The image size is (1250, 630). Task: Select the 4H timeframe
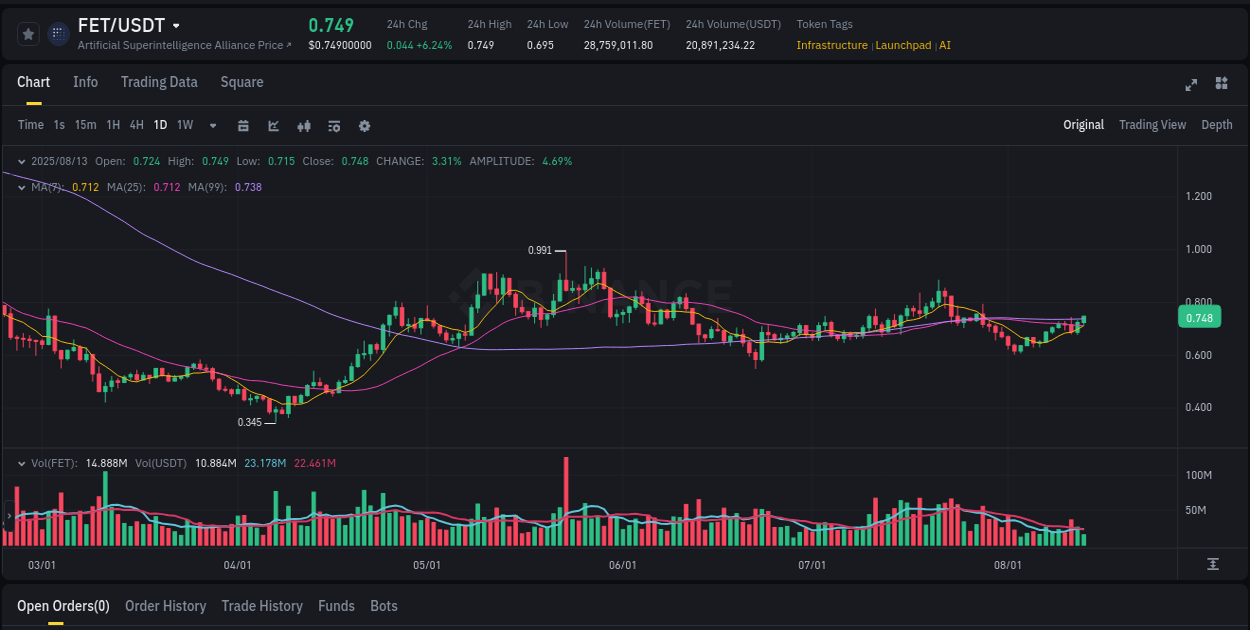point(136,125)
